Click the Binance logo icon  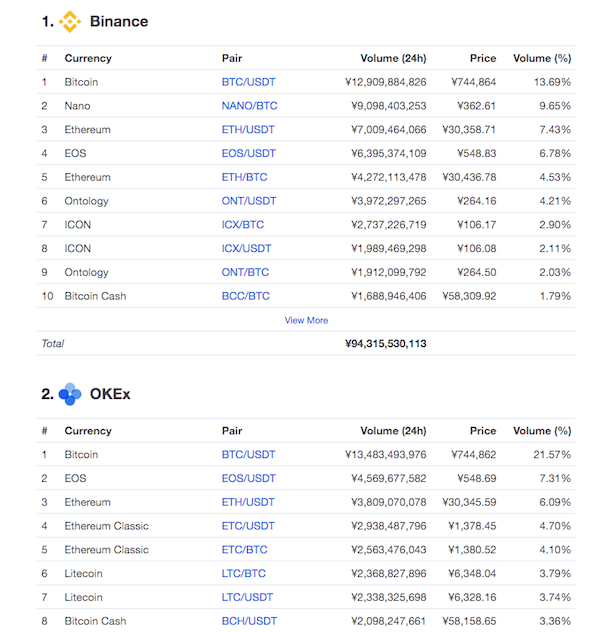70,21
